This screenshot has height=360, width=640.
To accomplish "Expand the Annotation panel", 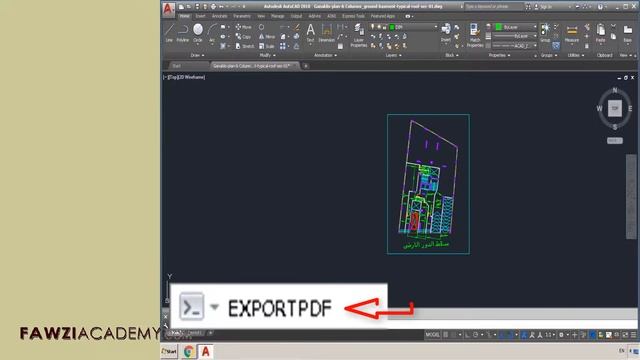I will pos(325,55).
